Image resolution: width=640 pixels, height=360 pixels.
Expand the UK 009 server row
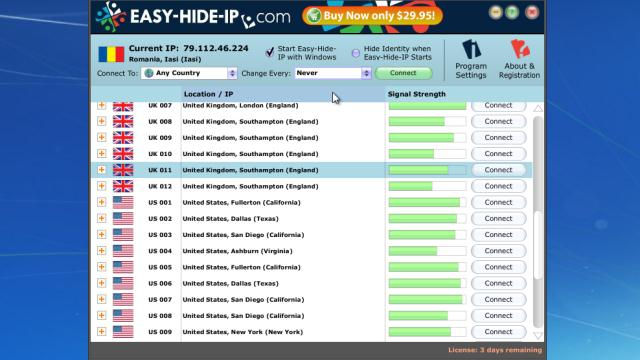(102, 138)
